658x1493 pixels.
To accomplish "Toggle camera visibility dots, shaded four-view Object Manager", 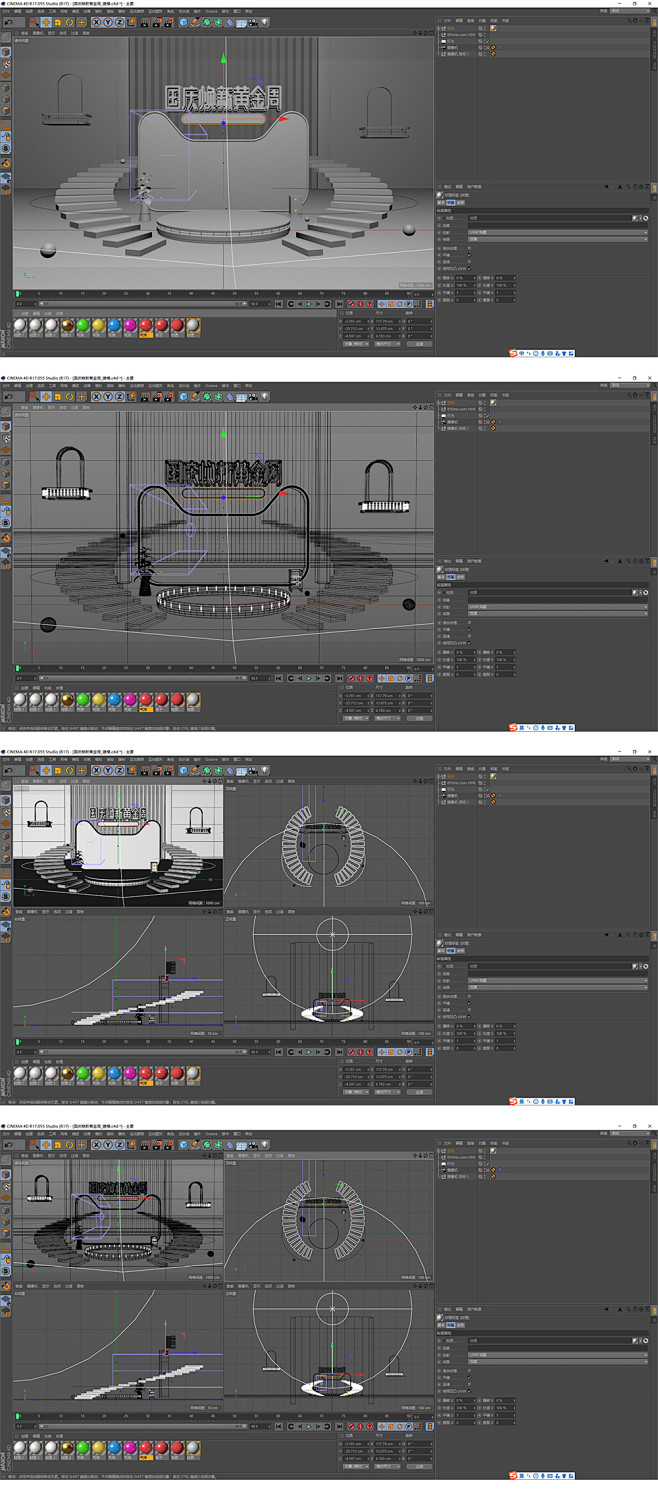I will (x=484, y=795).
